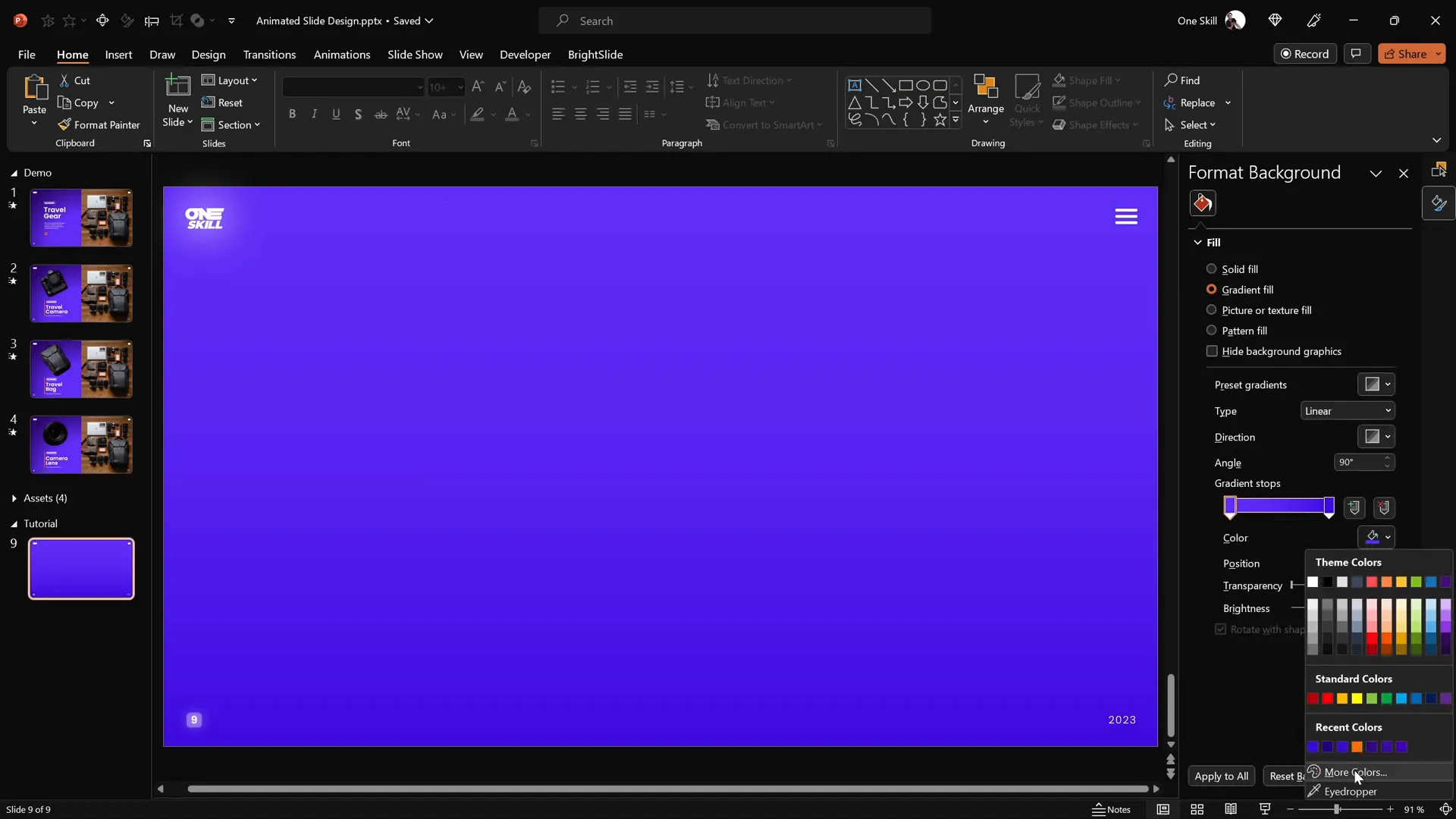Apply bold formatting to text
The height and width of the screenshot is (819, 1456).
tap(292, 114)
